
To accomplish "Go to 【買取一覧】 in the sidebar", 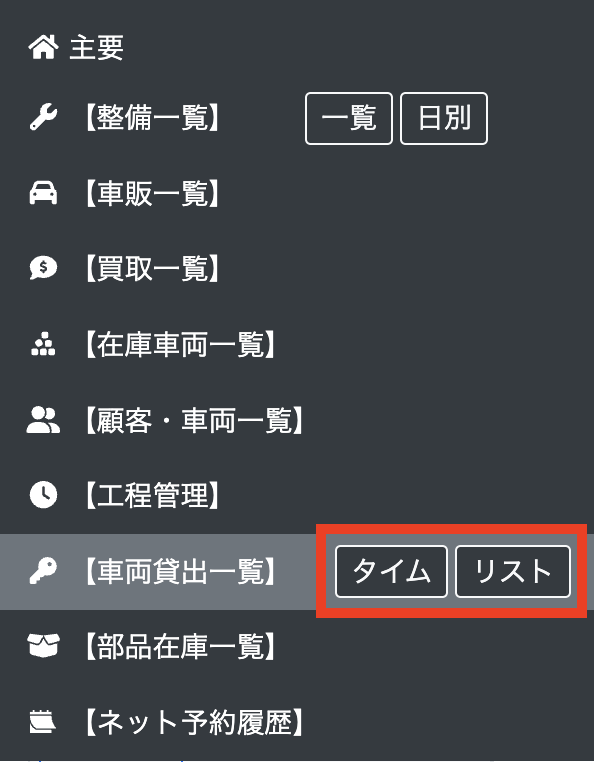I will click(x=152, y=268).
